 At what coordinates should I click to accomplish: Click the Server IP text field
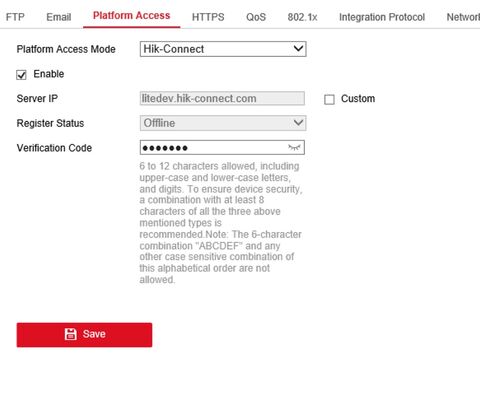[x=222, y=98]
